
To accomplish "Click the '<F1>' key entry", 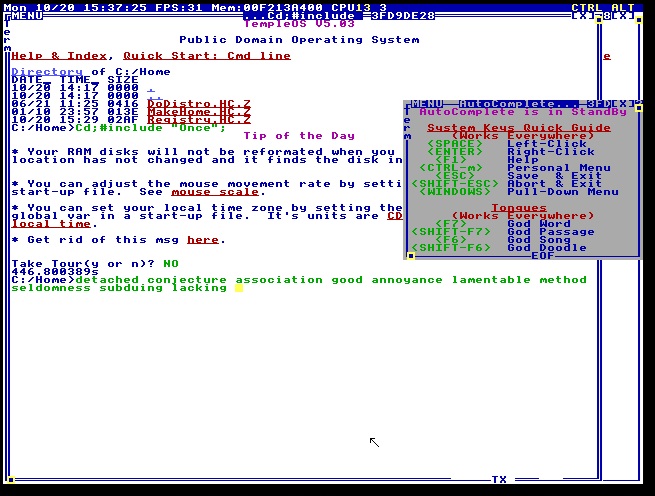I will coord(451,160).
